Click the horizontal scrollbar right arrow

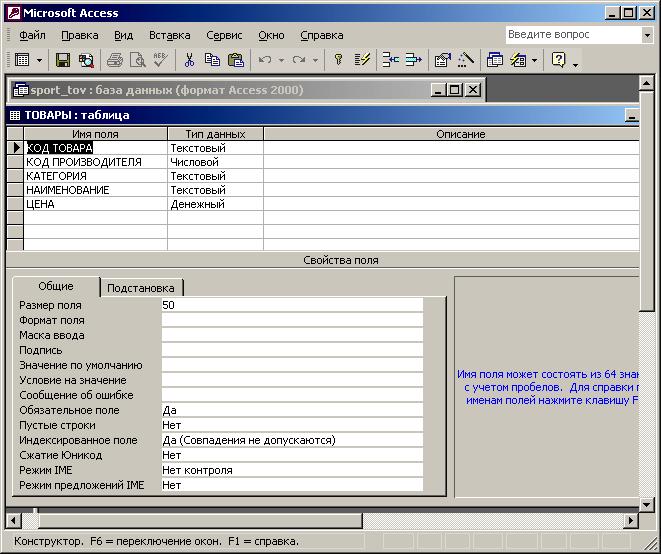click(631, 520)
